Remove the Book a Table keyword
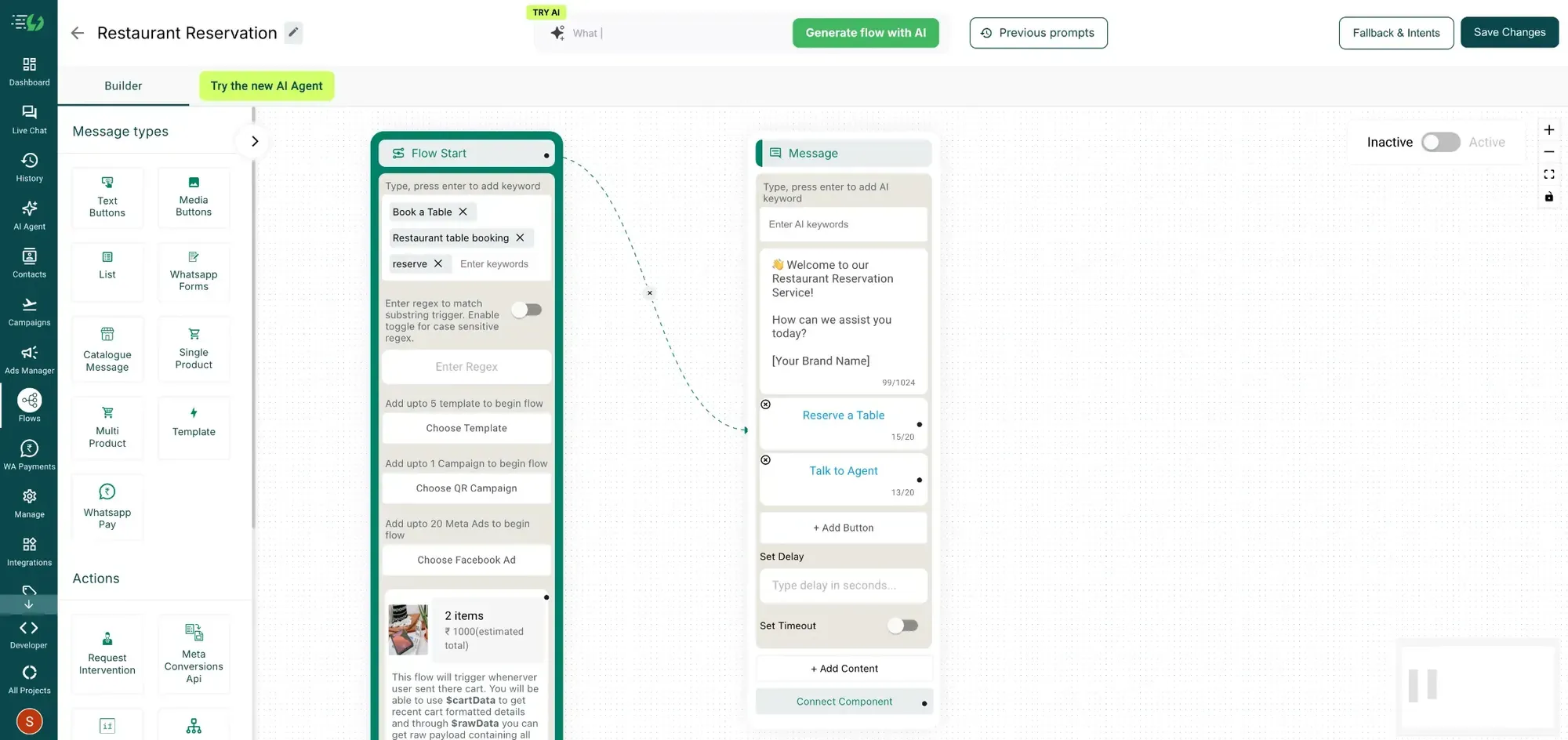This screenshot has width=1568, height=740. coord(463,212)
